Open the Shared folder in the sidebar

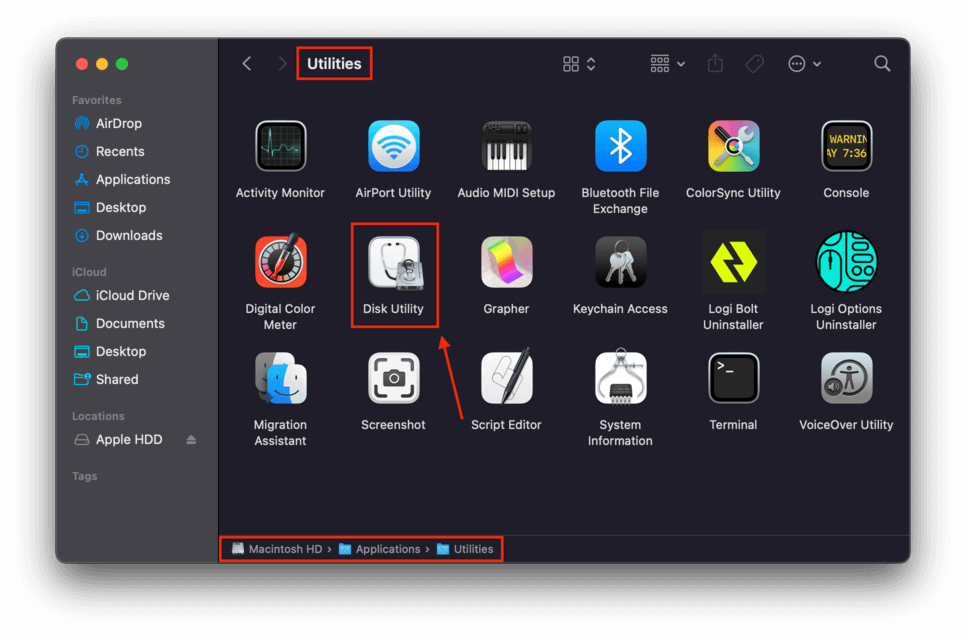click(106, 379)
